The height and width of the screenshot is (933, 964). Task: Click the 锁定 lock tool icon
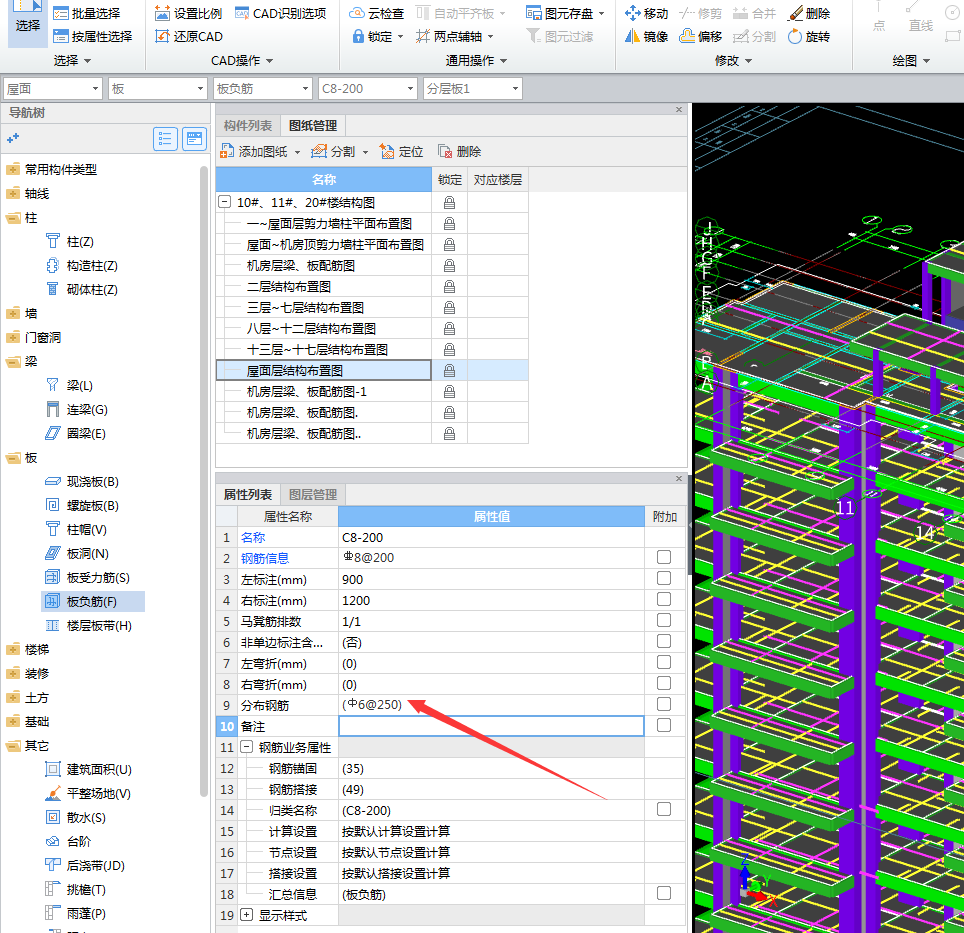(358, 36)
